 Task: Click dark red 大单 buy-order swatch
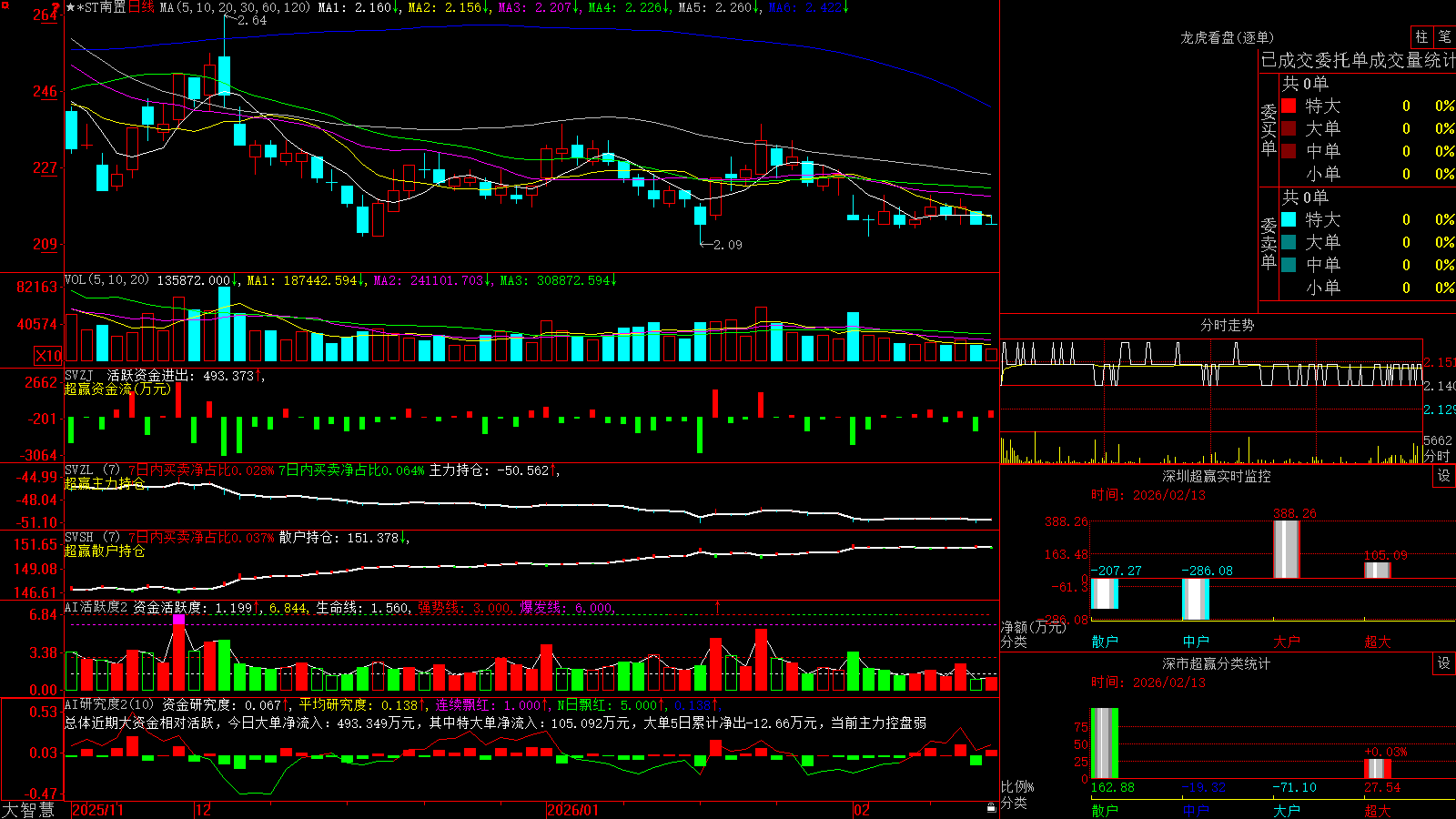tap(1289, 128)
